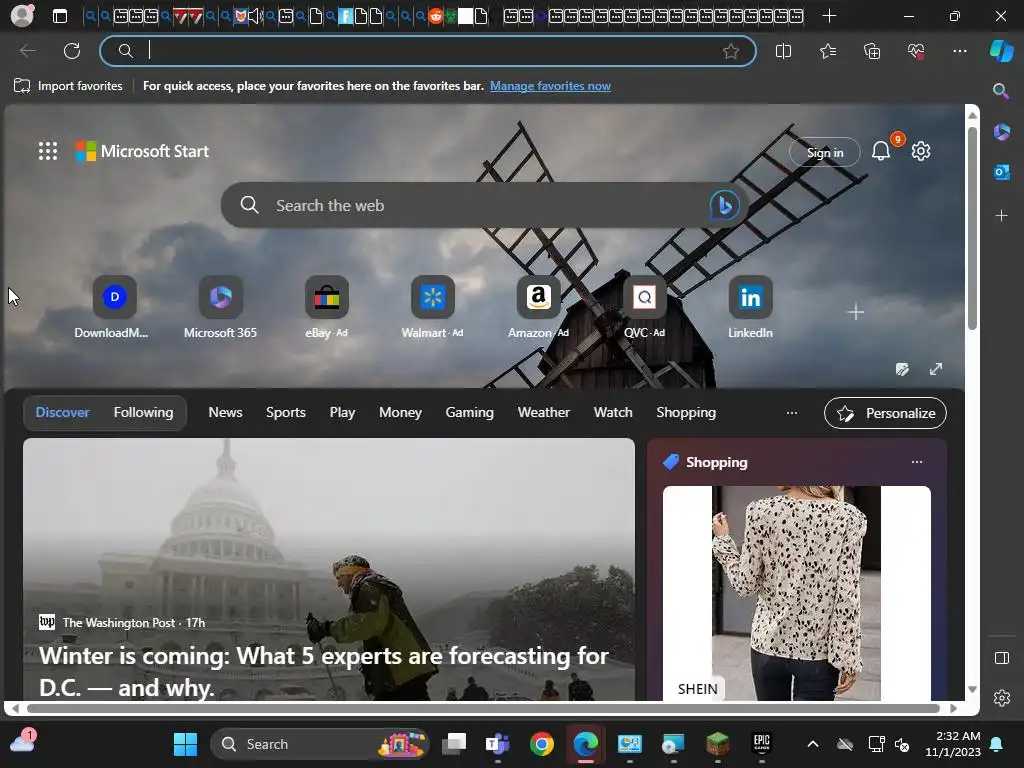Open the Money tab
The width and height of the screenshot is (1024, 768).
tap(400, 413)
